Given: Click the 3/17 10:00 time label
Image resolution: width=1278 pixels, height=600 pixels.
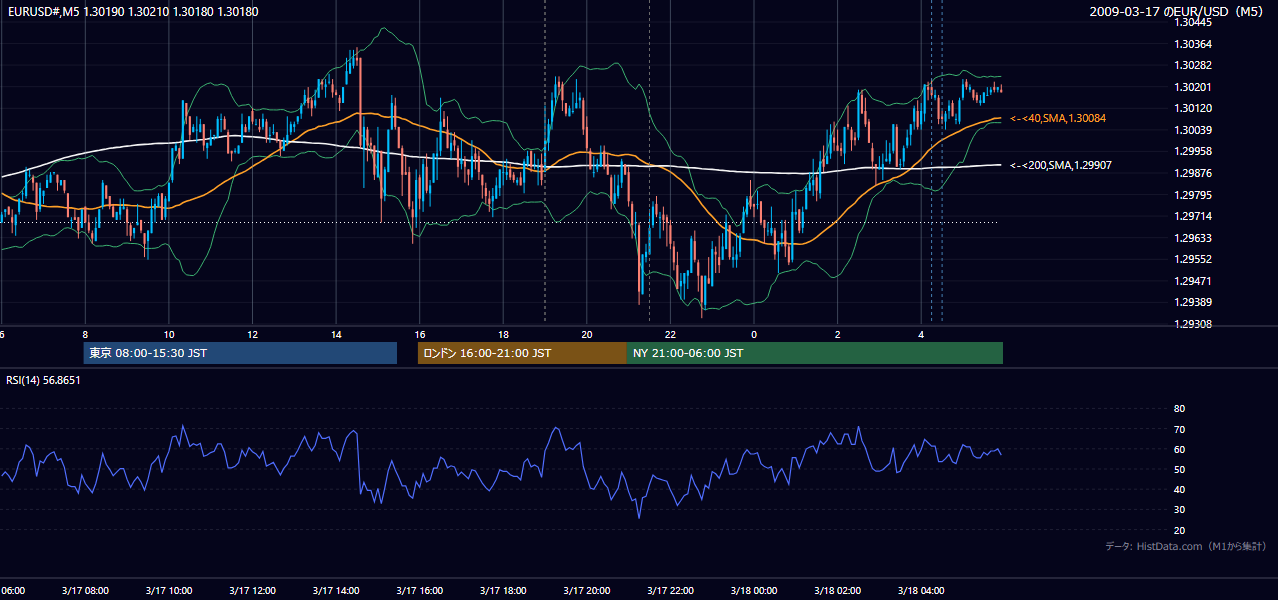Looking at the screenshot, I should pos(169,590).
